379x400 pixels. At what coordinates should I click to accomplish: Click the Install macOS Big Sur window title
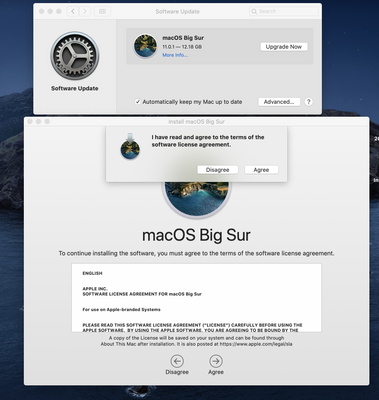tap(196, 122)
